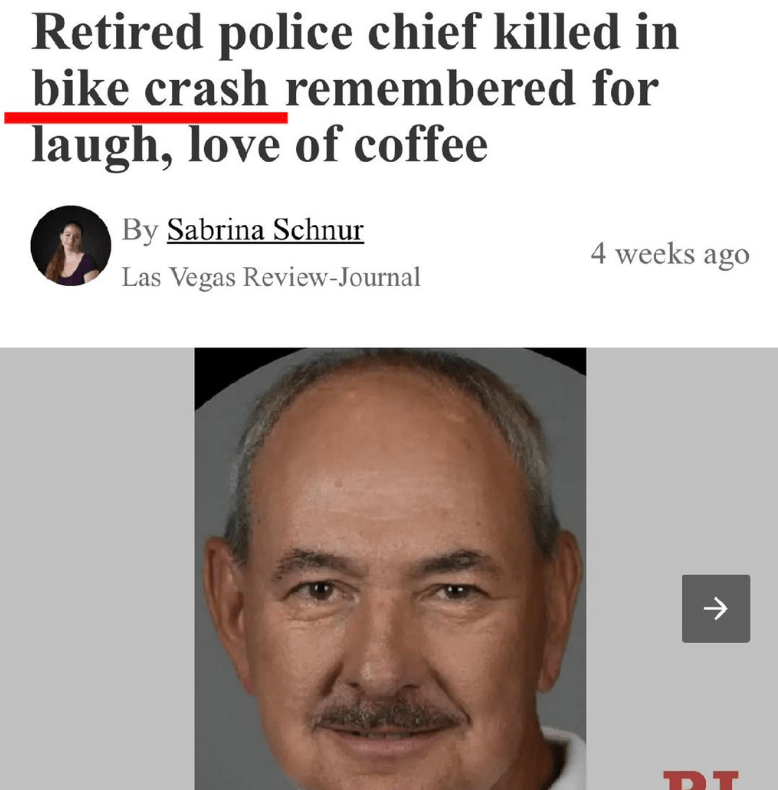Click the white shirt collar in the portrait

(562, 758)
